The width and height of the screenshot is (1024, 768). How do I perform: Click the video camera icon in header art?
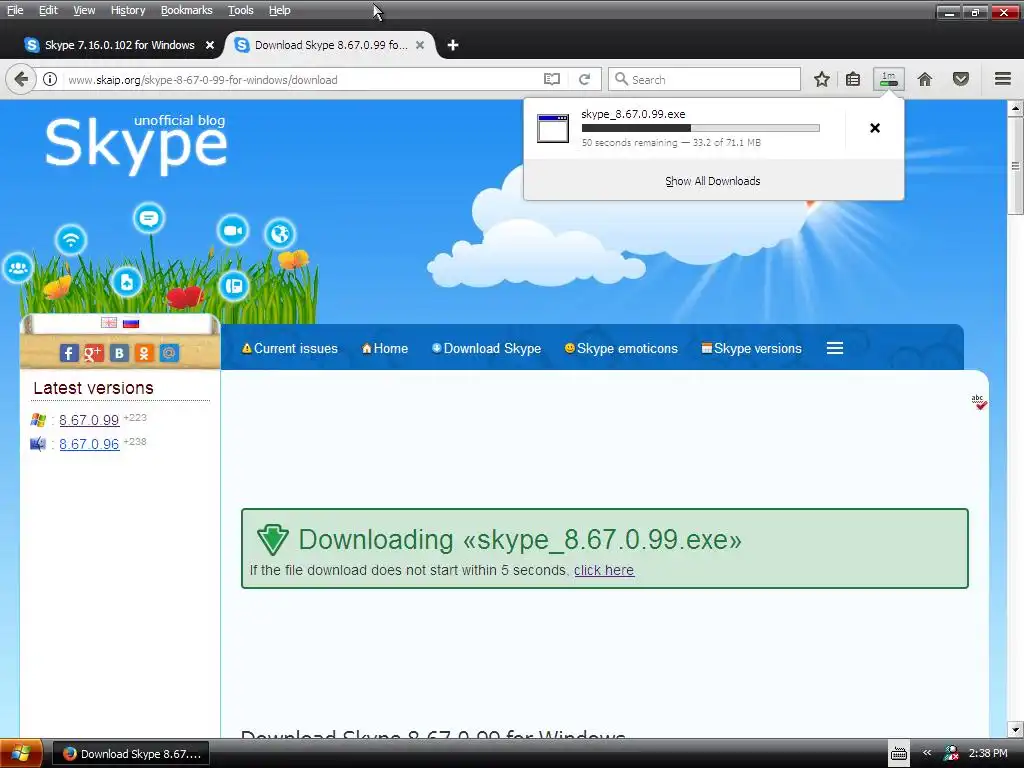tap(232, 231)
